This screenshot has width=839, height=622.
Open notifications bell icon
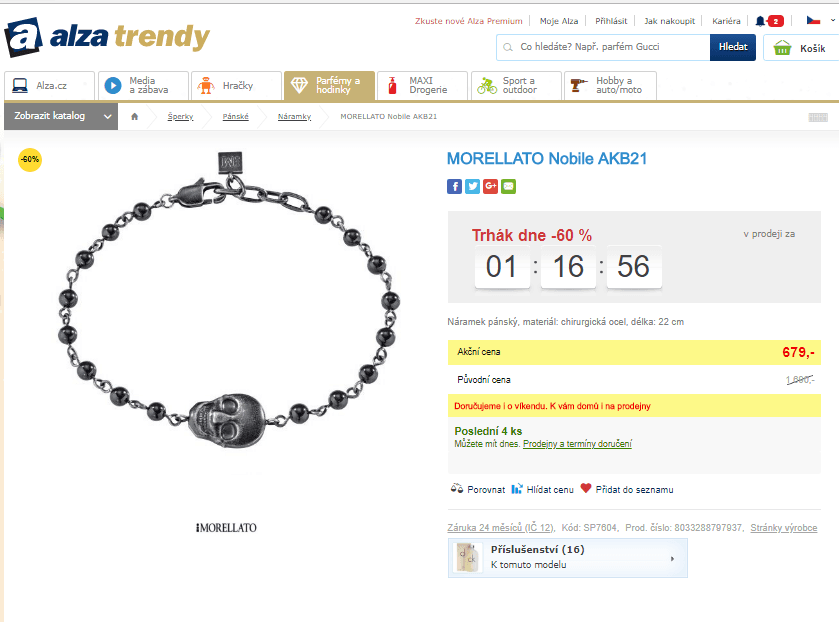760,21
